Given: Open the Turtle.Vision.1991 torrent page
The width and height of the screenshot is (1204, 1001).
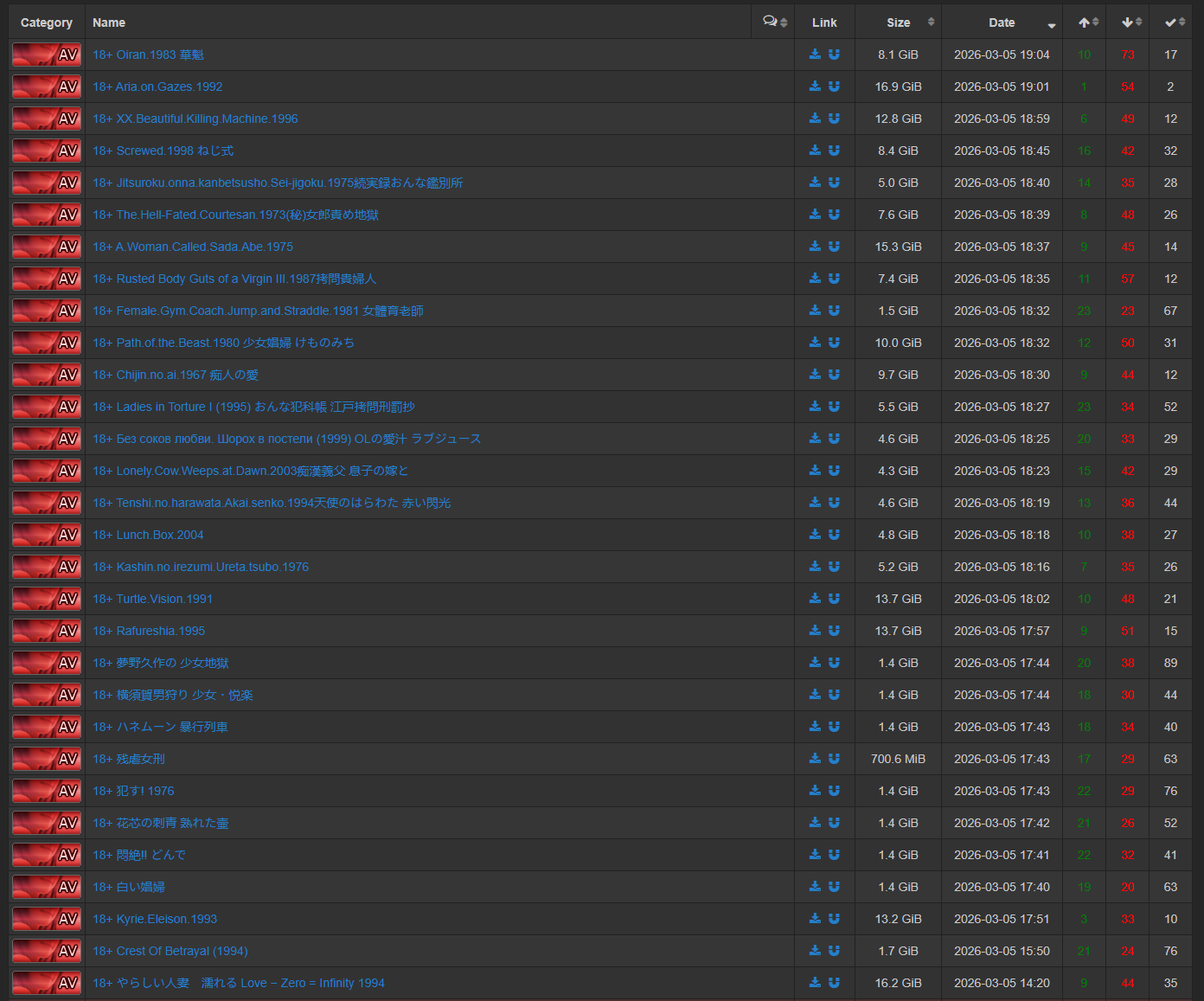Looking at the screenshot, I should 152,599.
